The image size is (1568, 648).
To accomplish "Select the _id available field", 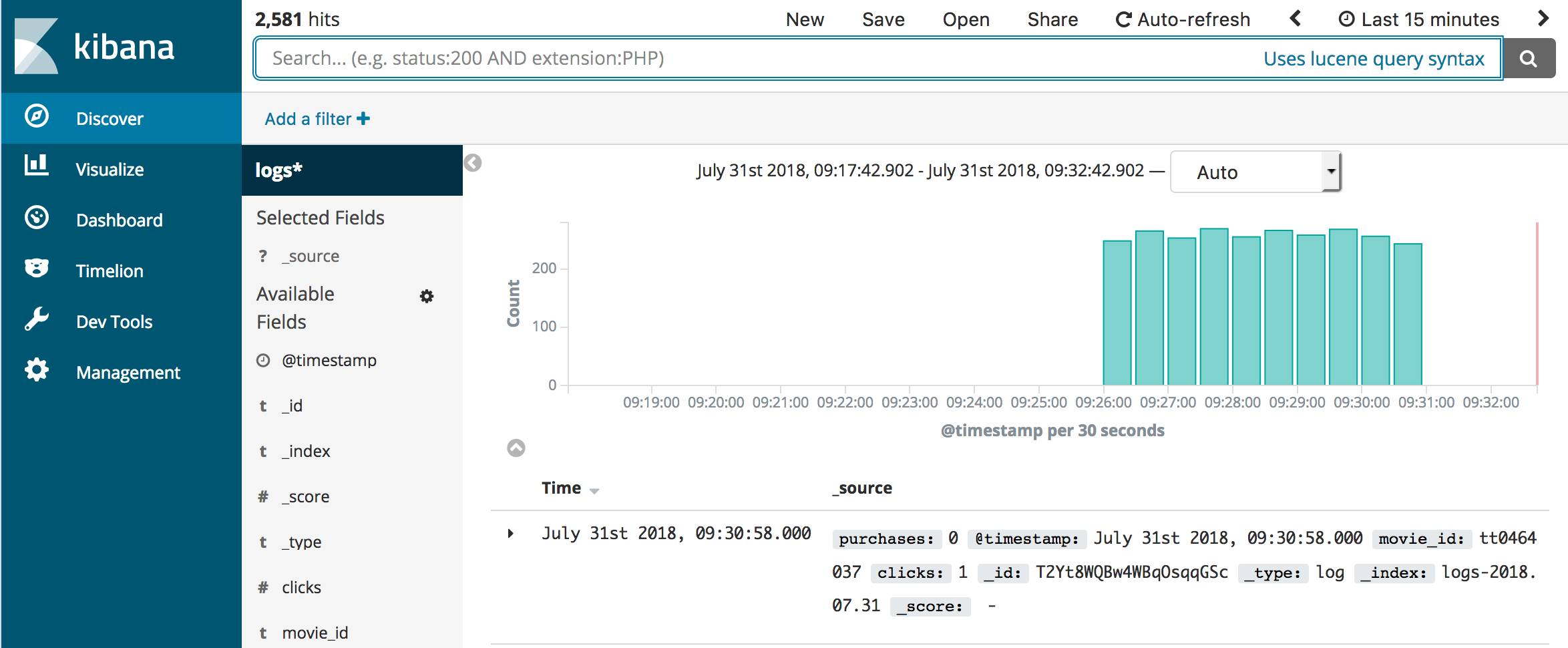I will pyautogui.click(x=292, y=406).
